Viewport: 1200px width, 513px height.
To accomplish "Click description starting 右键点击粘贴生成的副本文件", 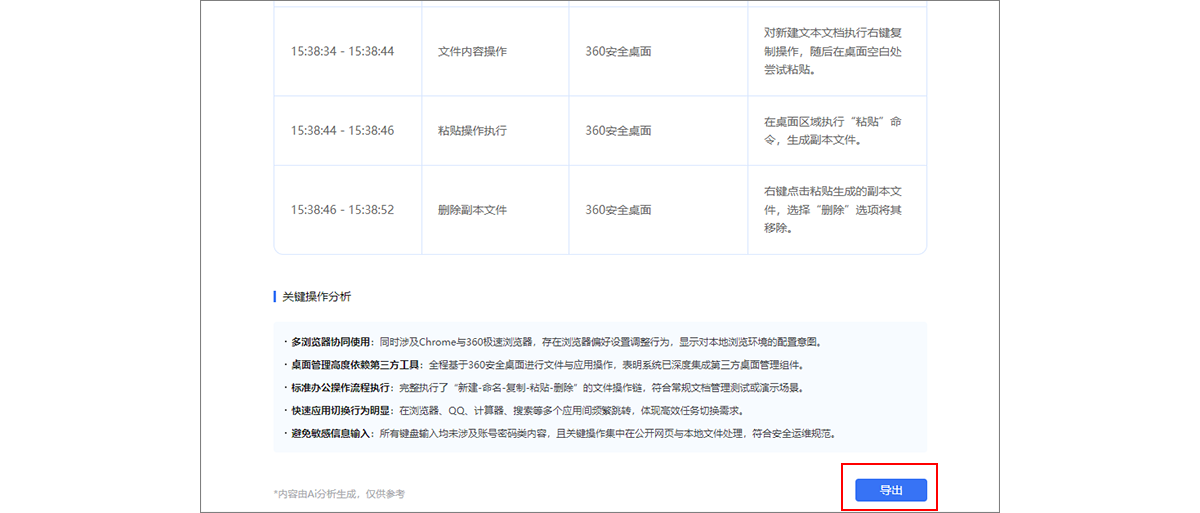I will (833, 210).
